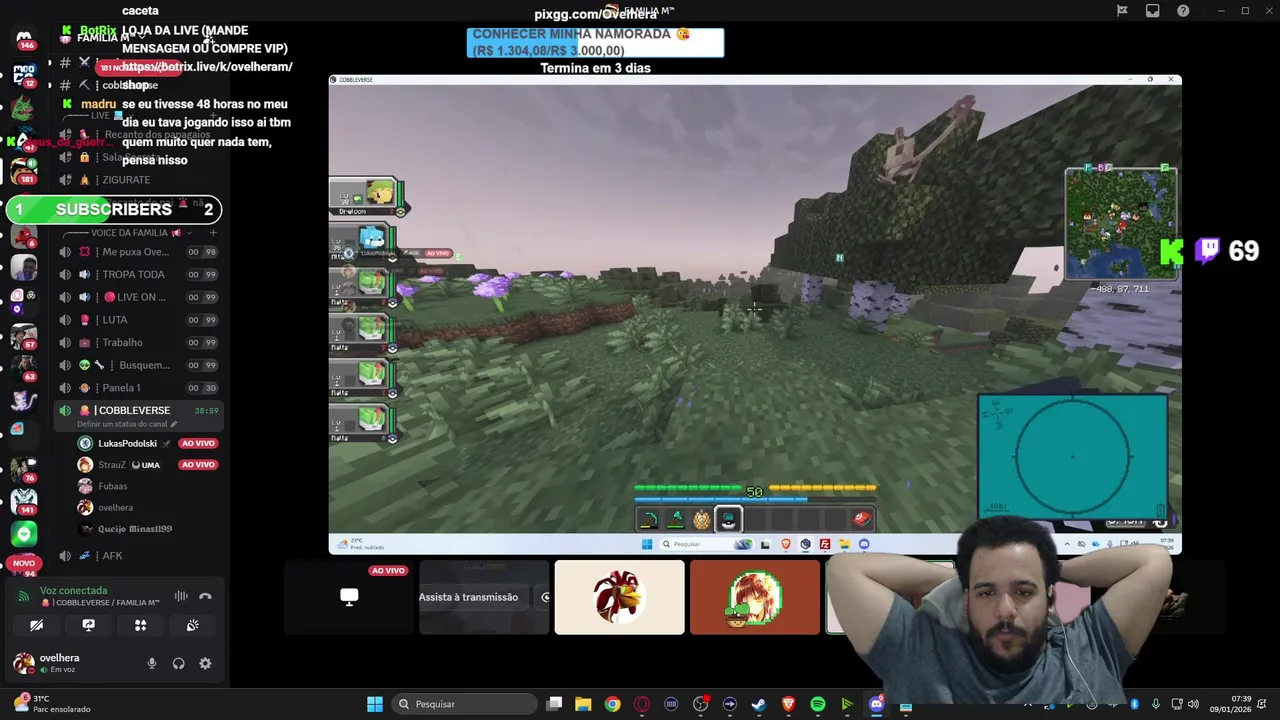1280x720 pixels.
Task: Join the LUTA voice channel
Action: pos(137,320)
